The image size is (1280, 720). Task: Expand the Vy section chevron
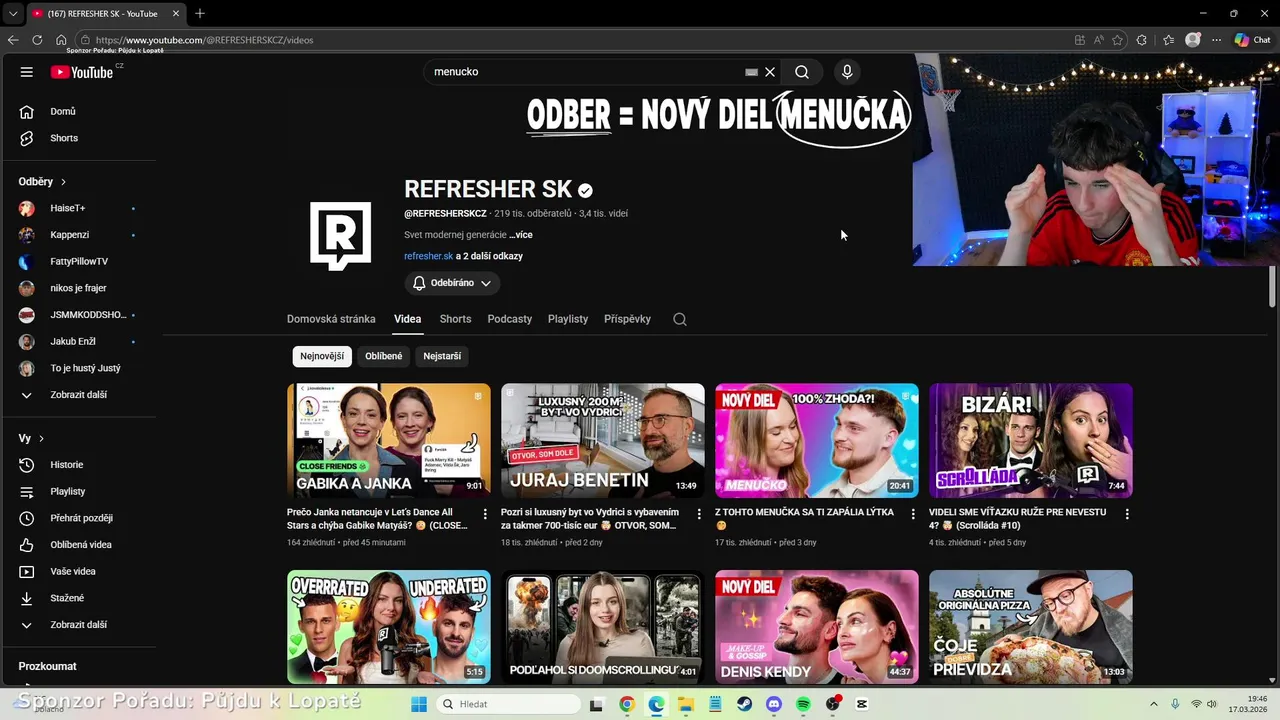coord(41,439)
